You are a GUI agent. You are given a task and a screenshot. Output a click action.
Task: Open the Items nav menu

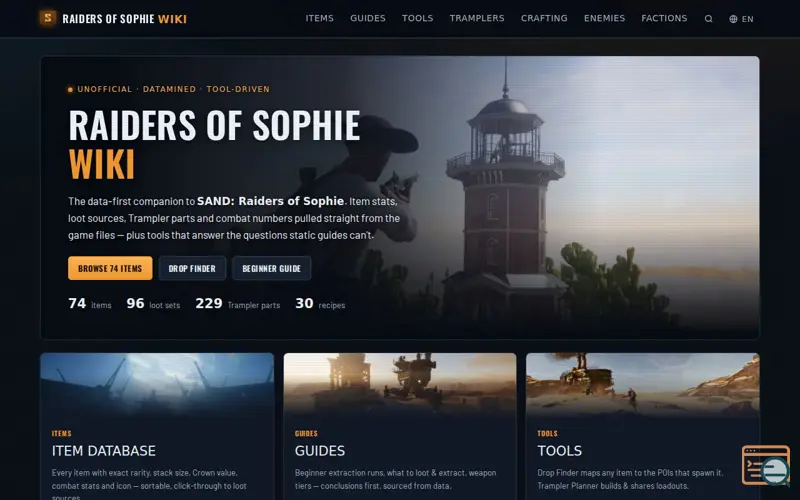319,18
